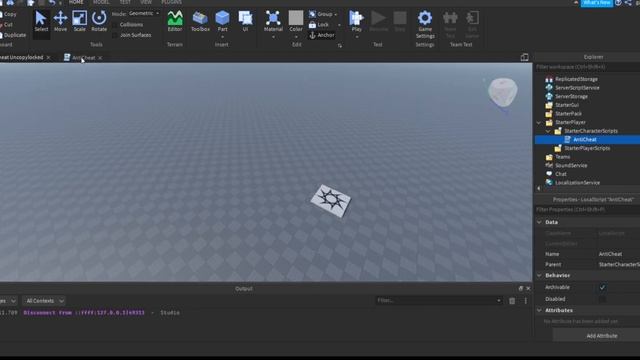Clear the Output with trash icon
This screenshot has height=360, width=640.
tap(512, 301)
